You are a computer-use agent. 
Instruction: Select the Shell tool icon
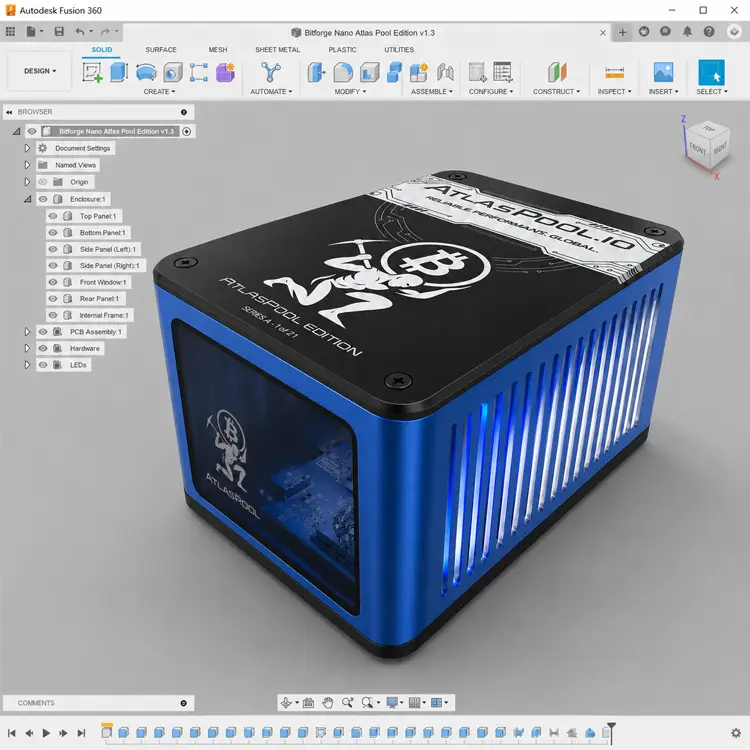coord(369,73)
